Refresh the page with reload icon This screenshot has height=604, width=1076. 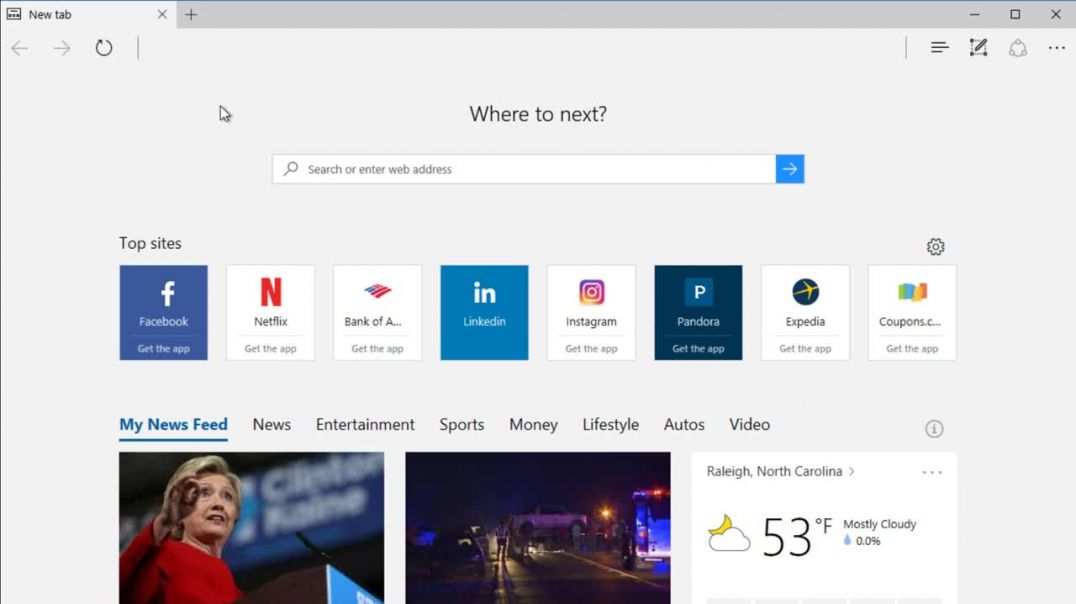pyautogui.click(x=104, y=48)
